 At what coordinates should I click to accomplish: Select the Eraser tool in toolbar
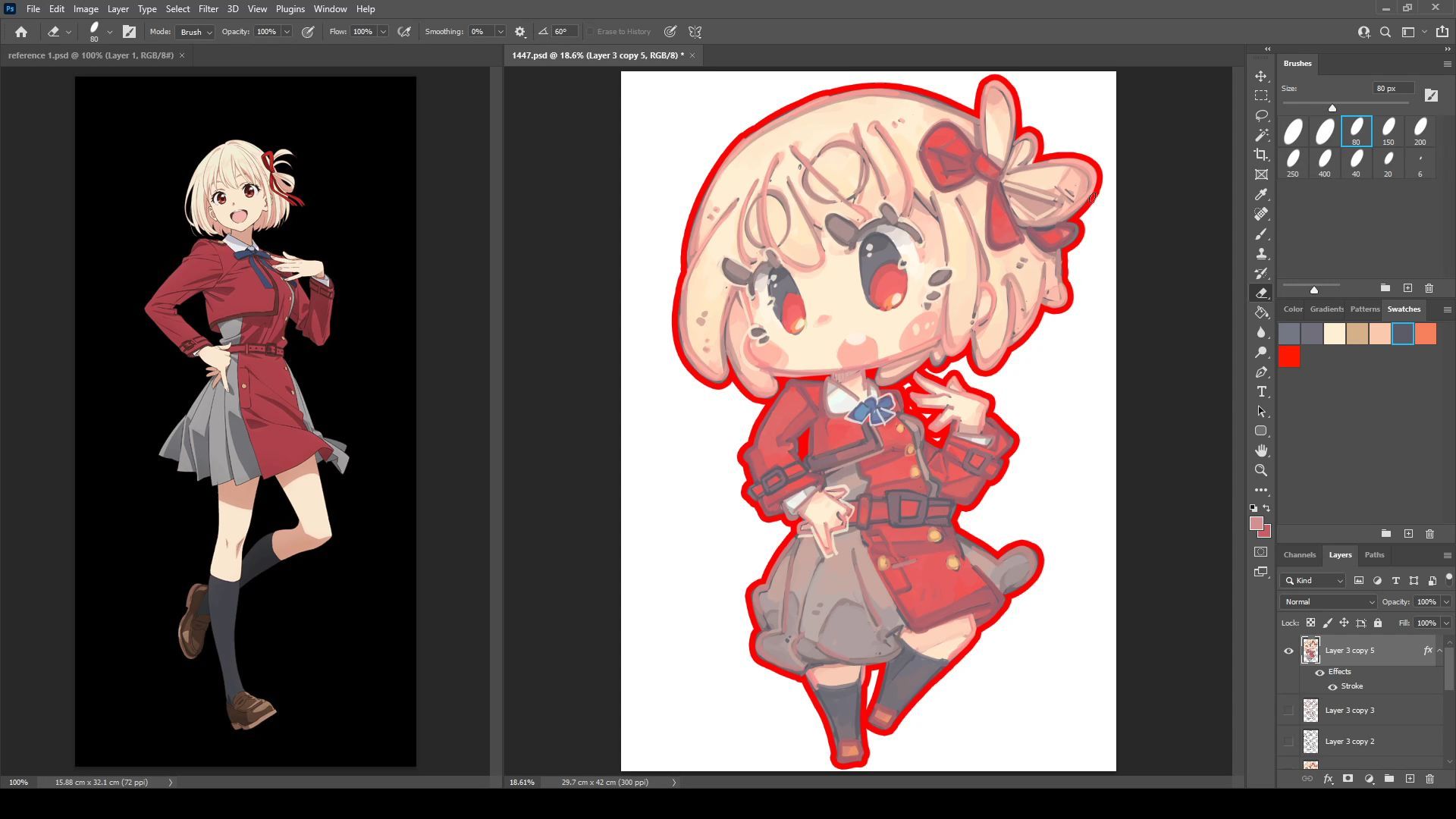[x=1261, y=293]
